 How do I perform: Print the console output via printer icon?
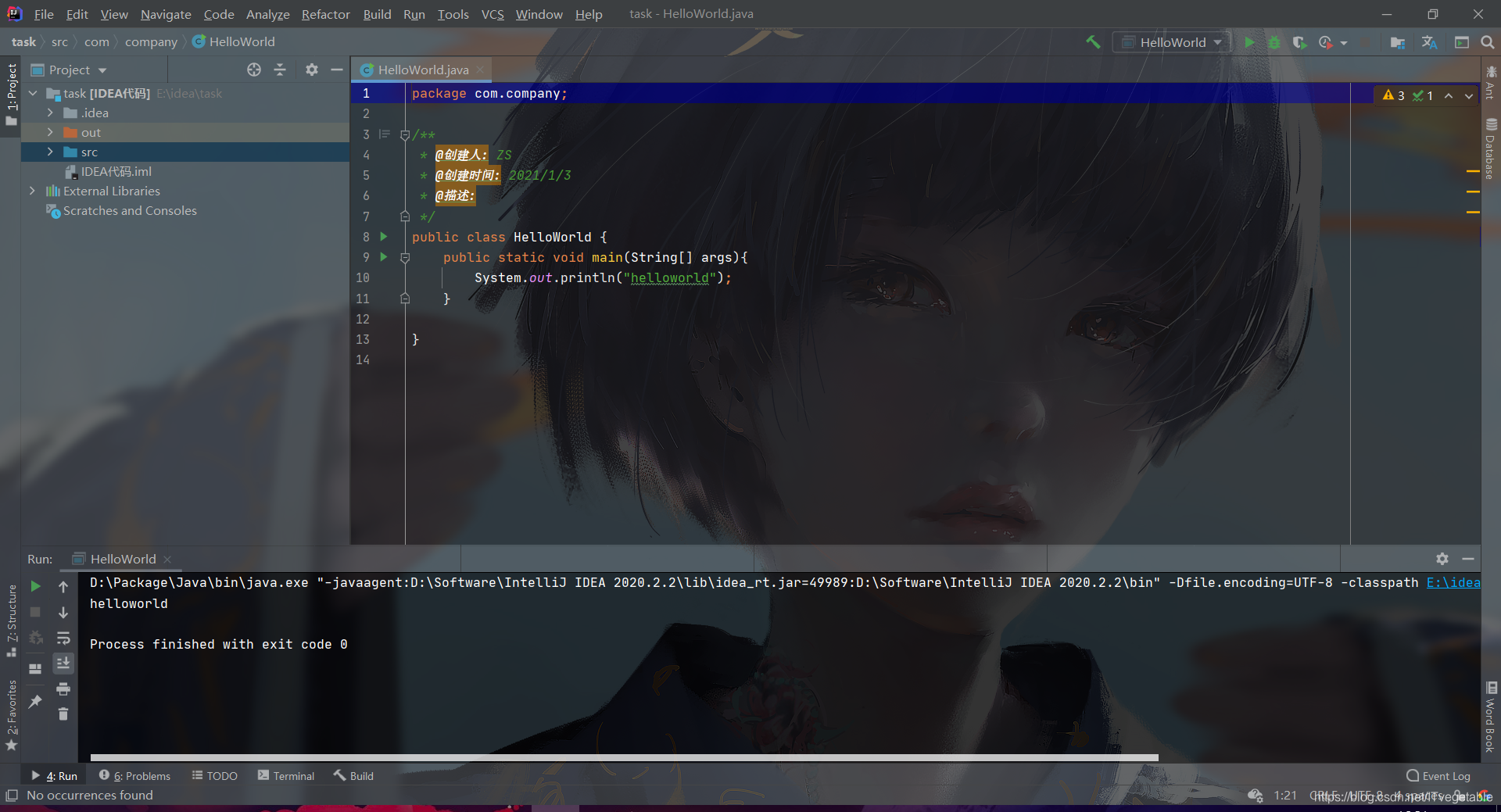63,689
